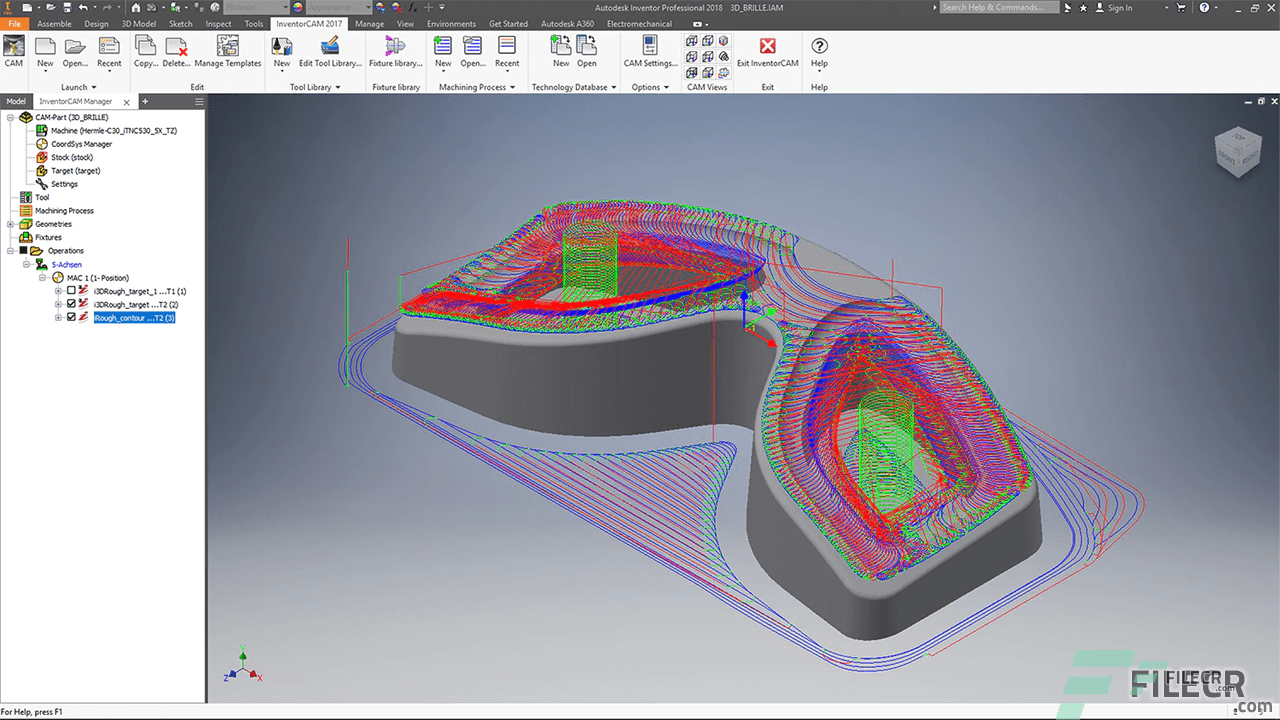Click Manage Templates
The image size is (1280, 720).
228,50
